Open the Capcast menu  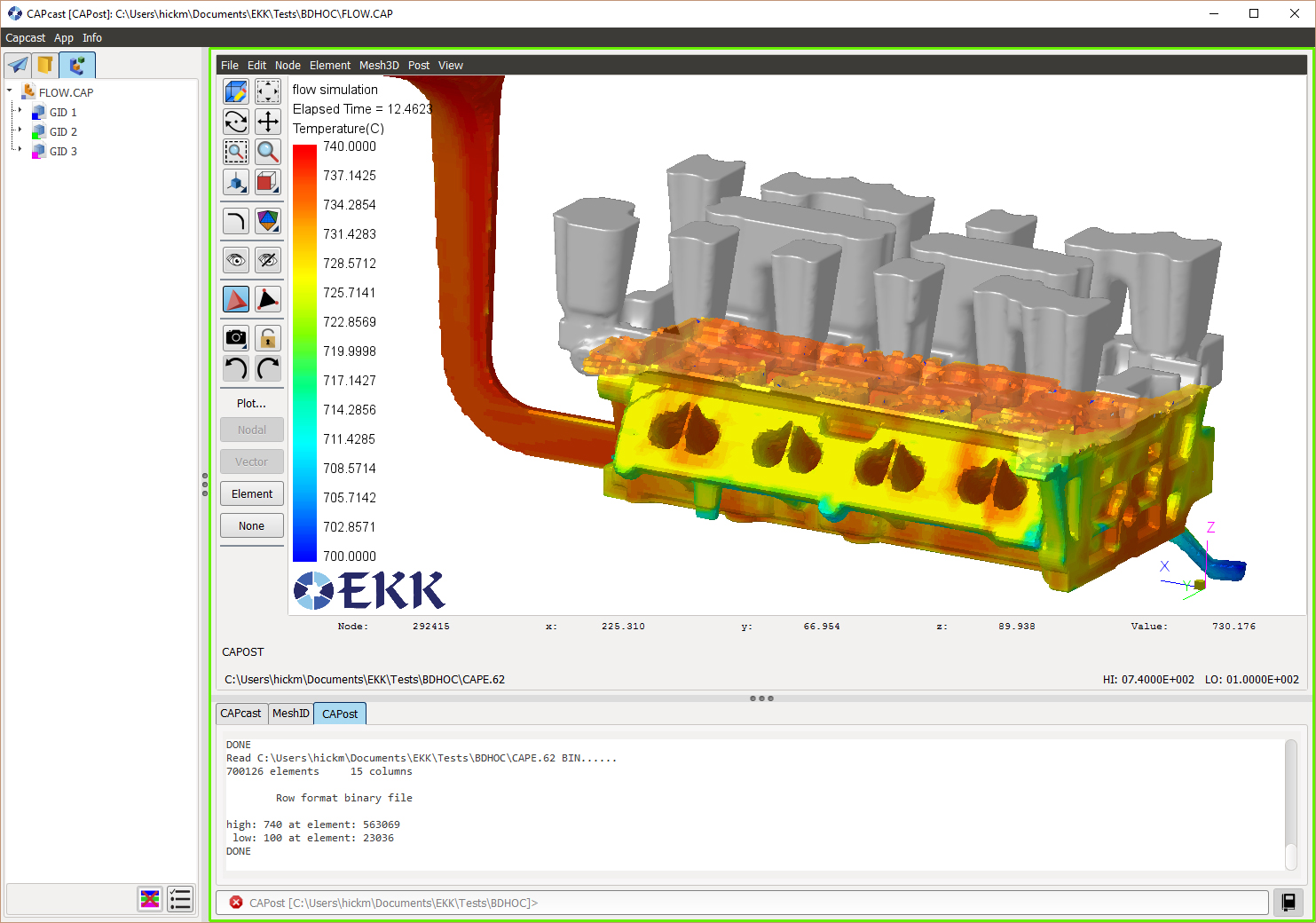click(25, 38)
